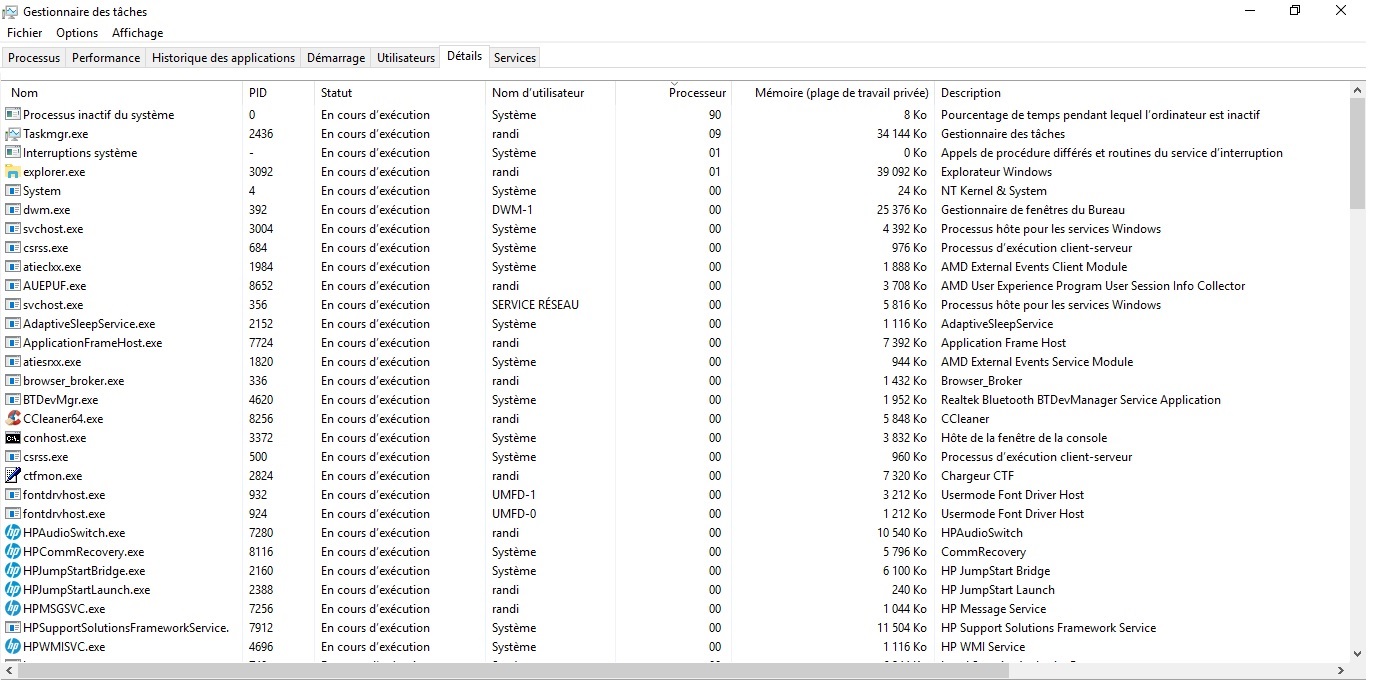The width and height of the screenshot is (1374, 686).
Task: Sort by the Processeur column header
Action: (x=696, y=93)
